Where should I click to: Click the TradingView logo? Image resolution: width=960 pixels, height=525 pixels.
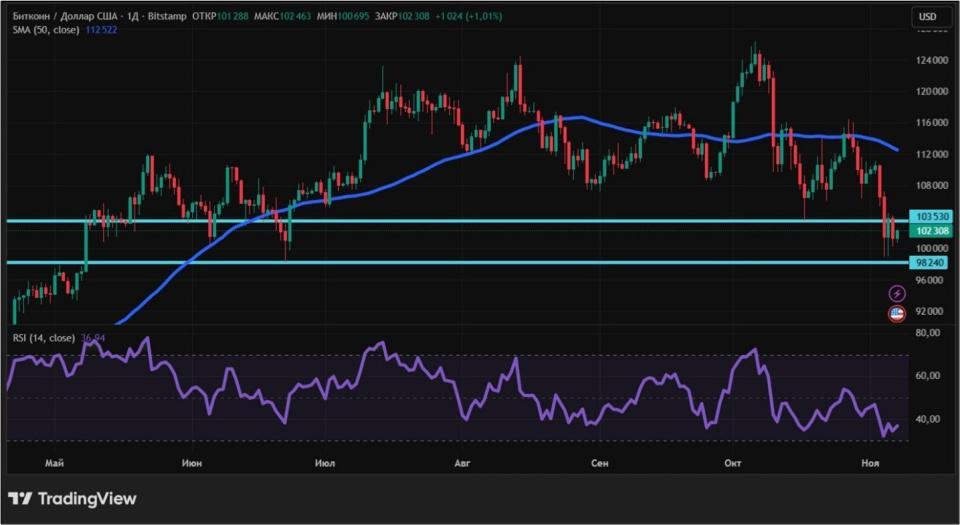[72, 498]
